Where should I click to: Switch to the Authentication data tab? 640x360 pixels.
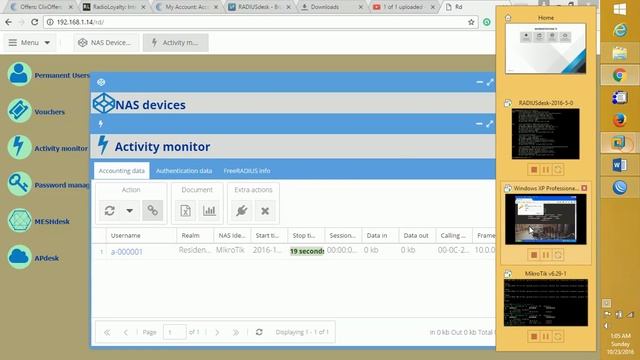184,171
